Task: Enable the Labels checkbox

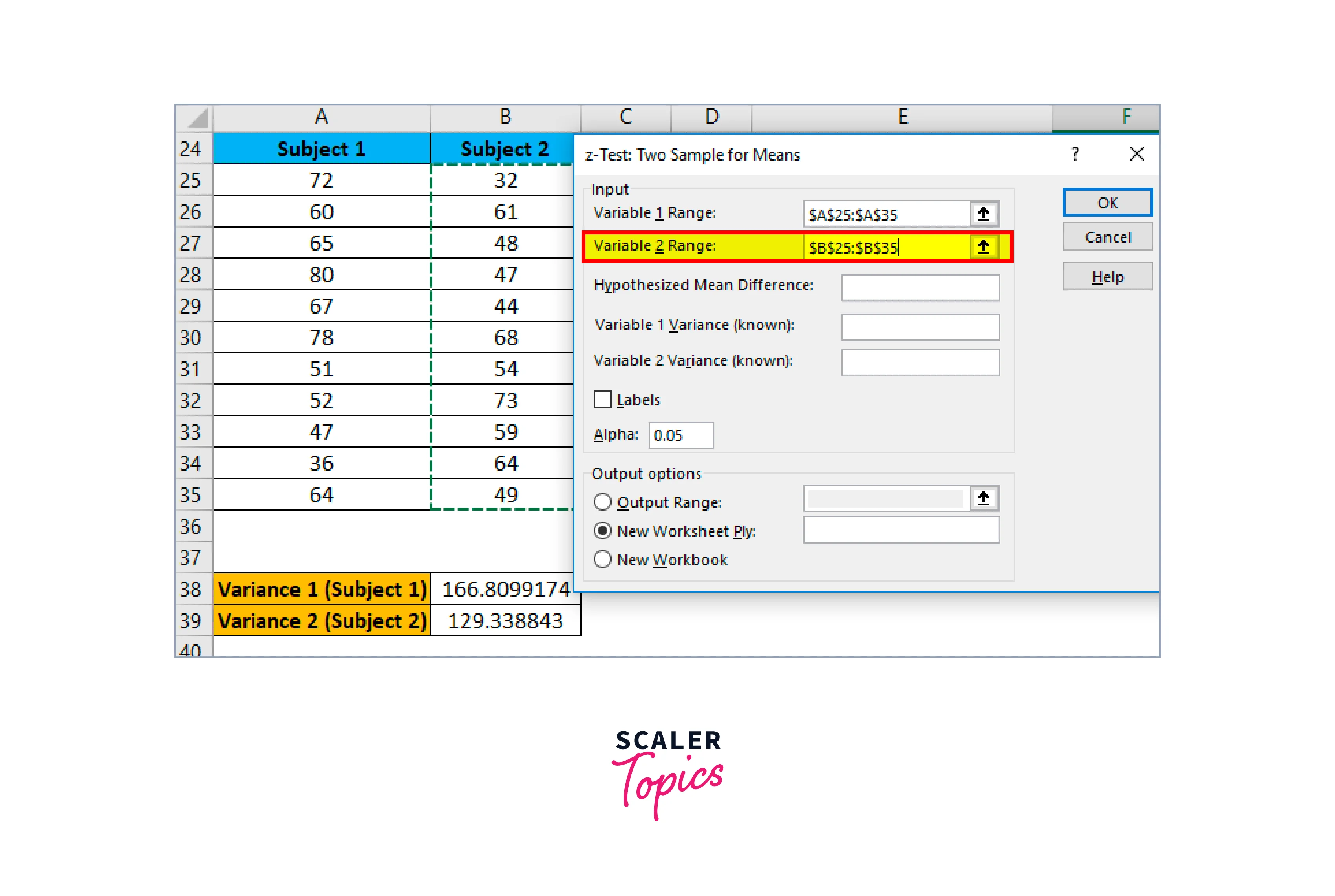Action: point(603,400)
